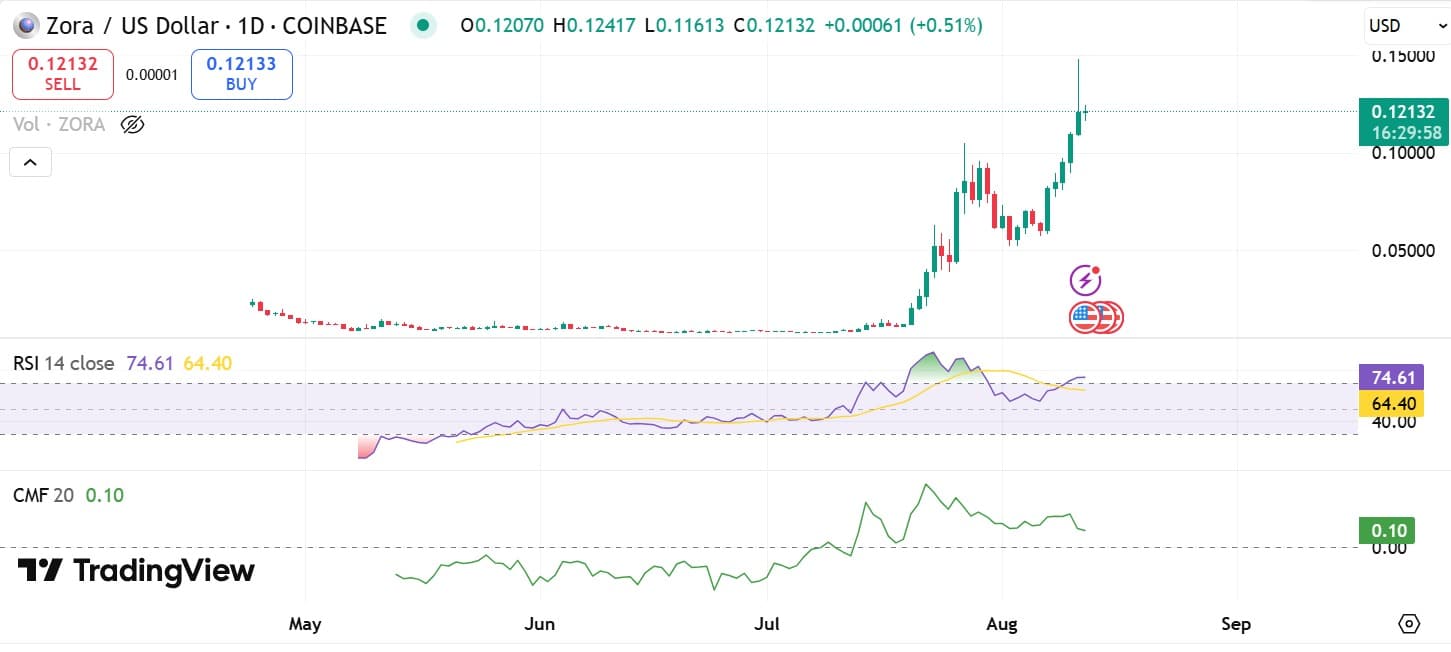The height and width of the screenshot is (652, 1451).
Task: Click the green 0.12132 price label
Action: 1403,112
